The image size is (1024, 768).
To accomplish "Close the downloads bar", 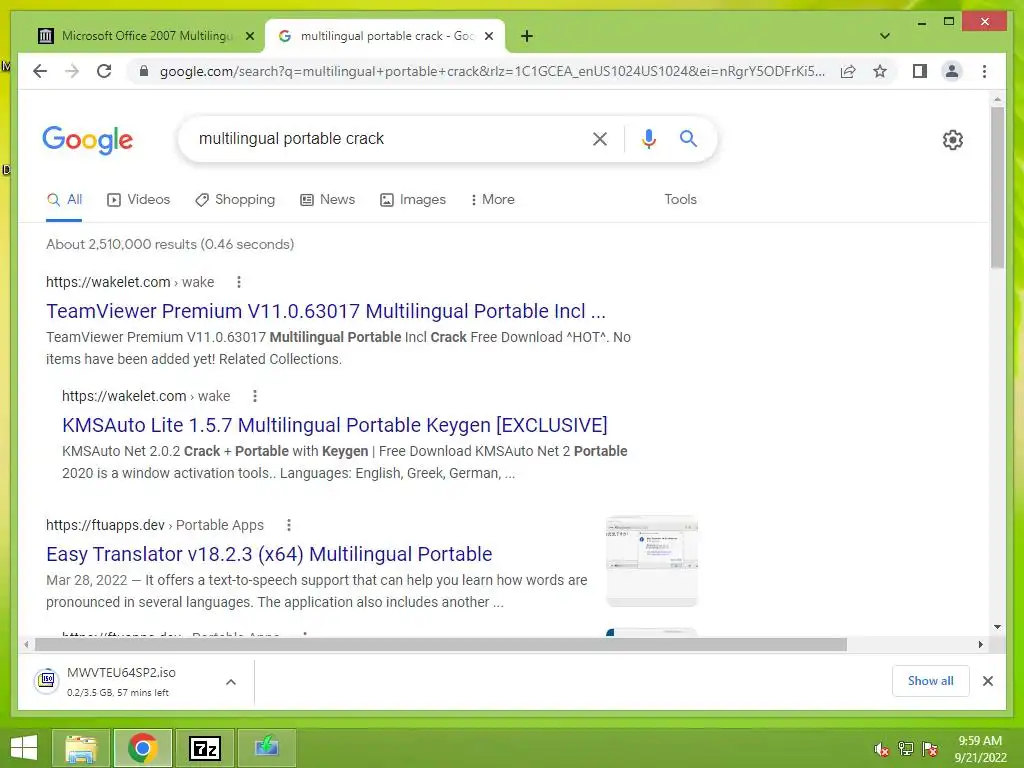I will [987, 681].
